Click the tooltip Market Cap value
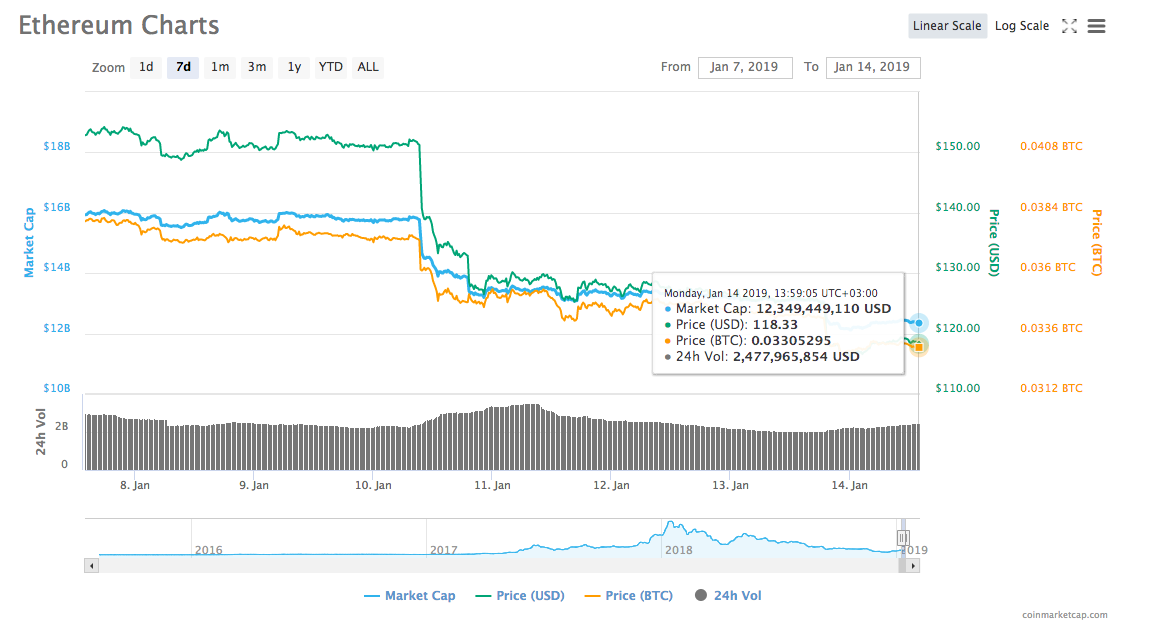 (824, 309)
